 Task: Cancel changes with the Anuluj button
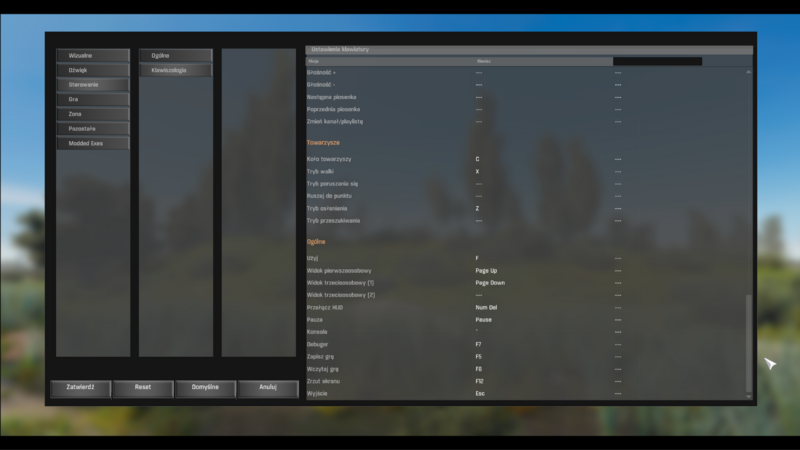coord(267,387)
